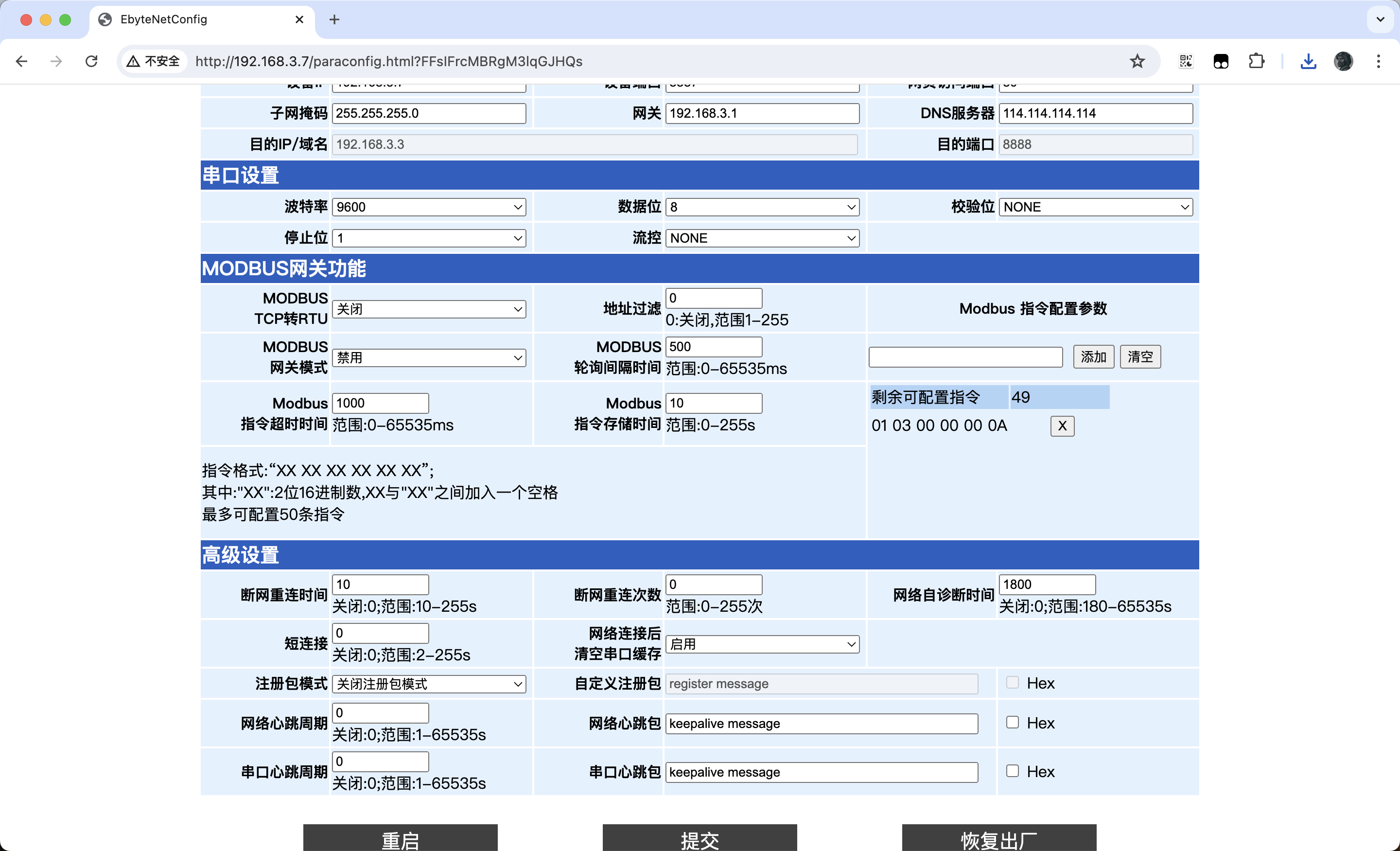Viewport: 1400px width, 851px height.
Task: Click the QR code share icon
Action: tap(1185, 61)
